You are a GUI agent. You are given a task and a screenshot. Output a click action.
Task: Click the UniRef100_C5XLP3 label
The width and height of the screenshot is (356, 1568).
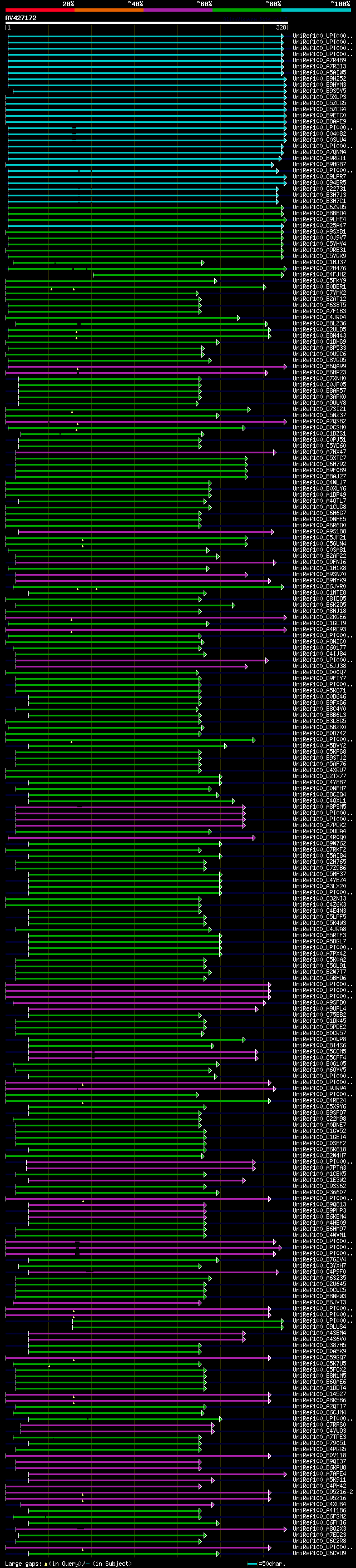click(319, 97)
